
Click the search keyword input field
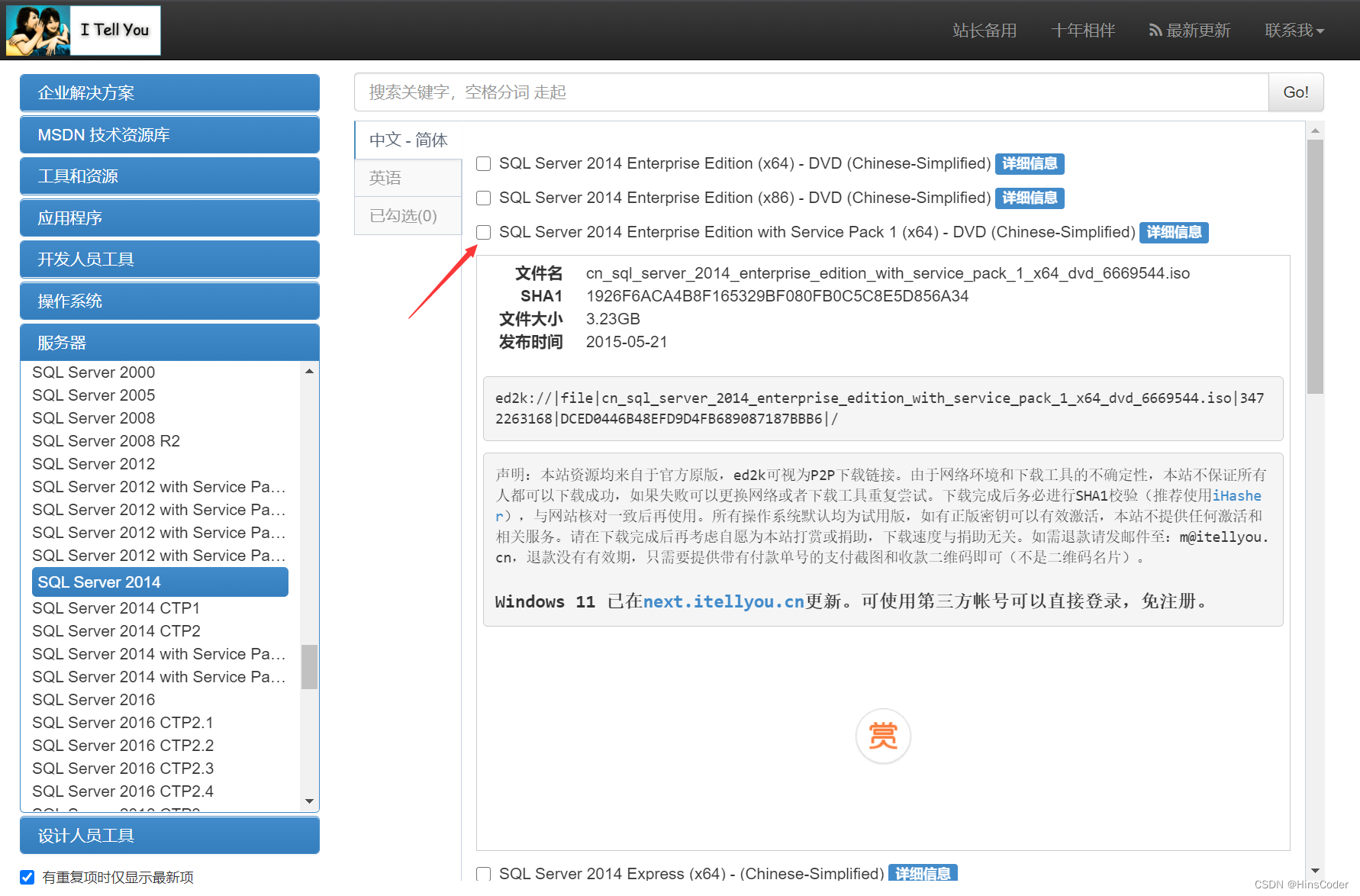click(811, 92)
